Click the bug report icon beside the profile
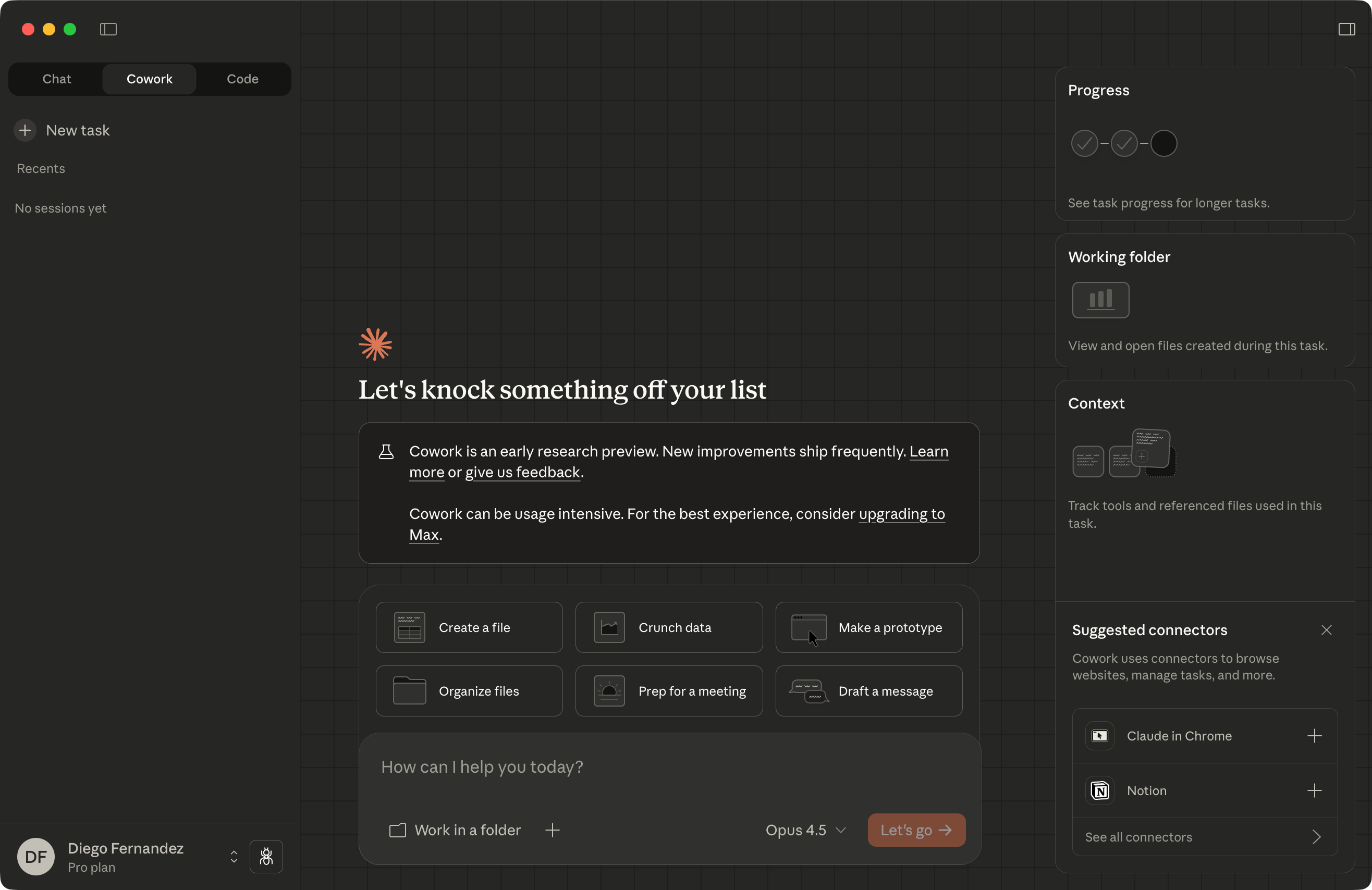 click(266, 857)
